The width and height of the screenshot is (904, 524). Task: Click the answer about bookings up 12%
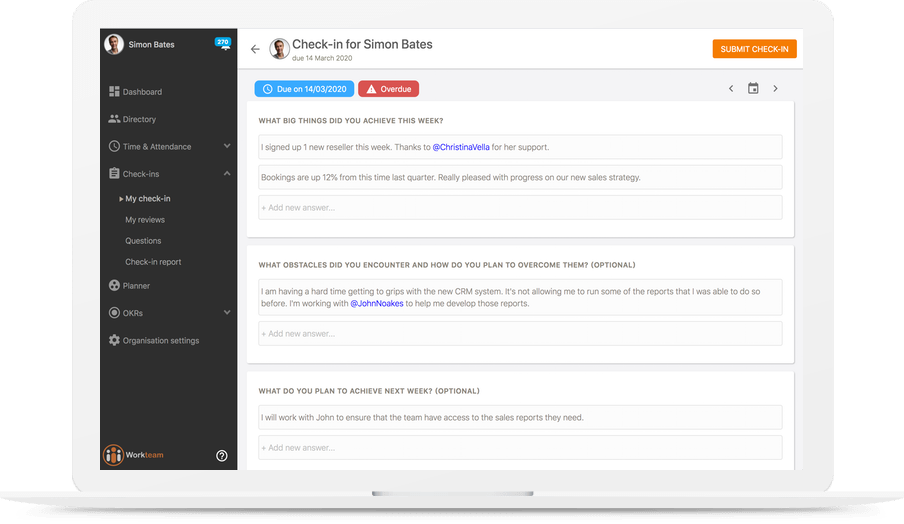pyautogui.click(x=520, y=178)
